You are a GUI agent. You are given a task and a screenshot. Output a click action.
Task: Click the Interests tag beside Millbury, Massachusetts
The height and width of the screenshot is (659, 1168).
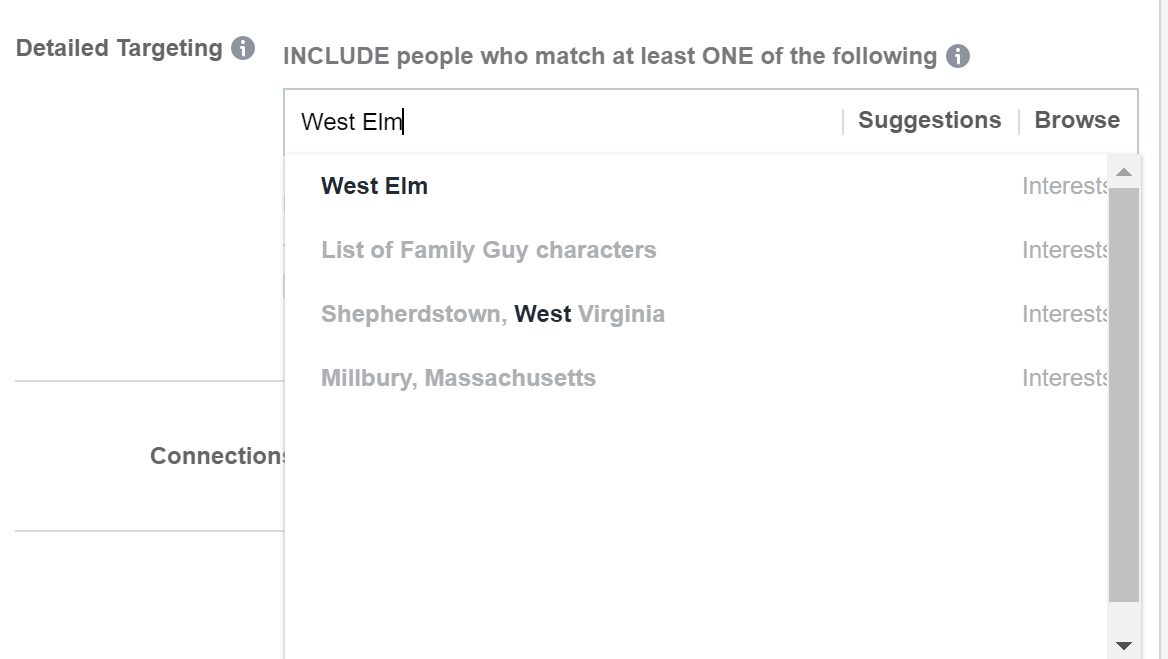point(1065,378)
